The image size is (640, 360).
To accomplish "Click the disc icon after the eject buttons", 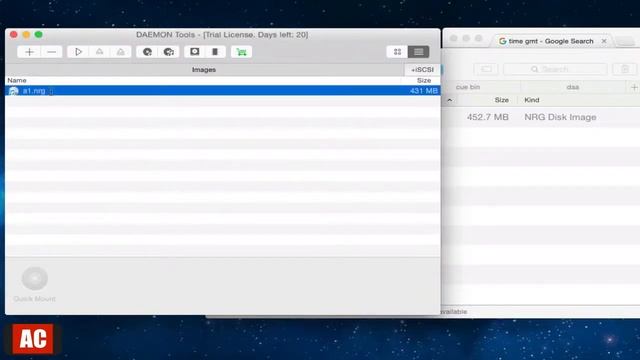I will (x=147, y=52).
